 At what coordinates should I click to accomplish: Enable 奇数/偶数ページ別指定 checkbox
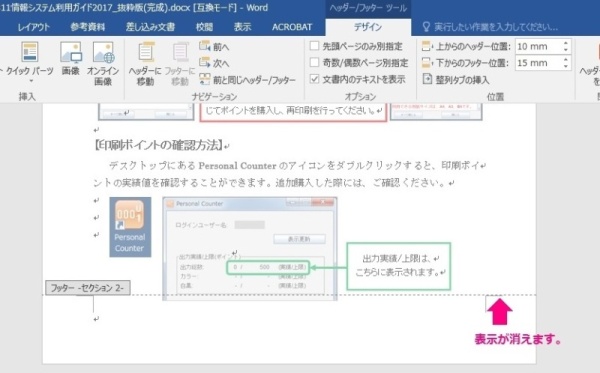click(x=314, y=63)
